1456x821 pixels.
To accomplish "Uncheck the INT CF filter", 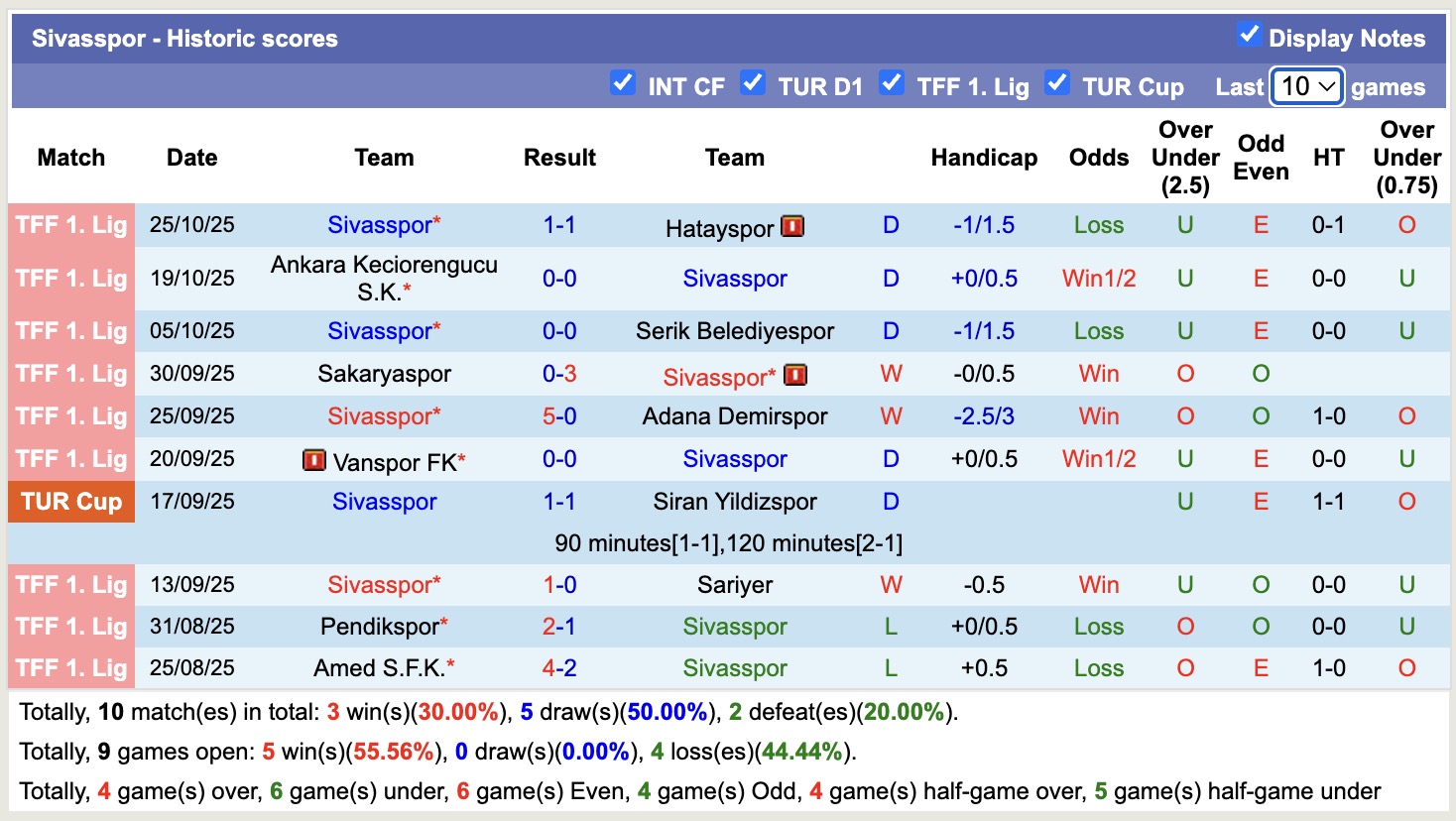I will (623, 84).
